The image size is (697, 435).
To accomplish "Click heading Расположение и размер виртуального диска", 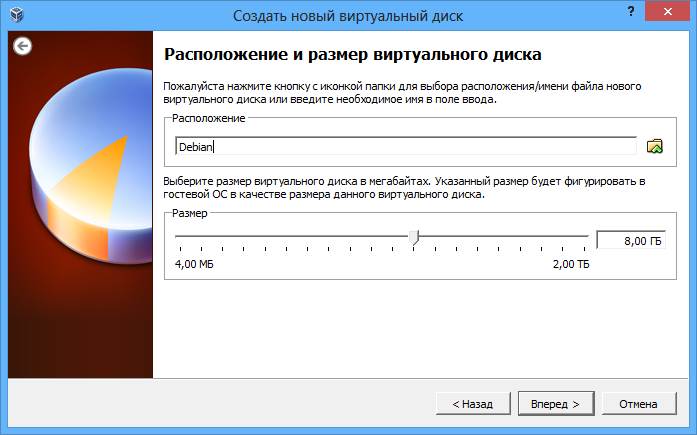I will coord(353,55).
